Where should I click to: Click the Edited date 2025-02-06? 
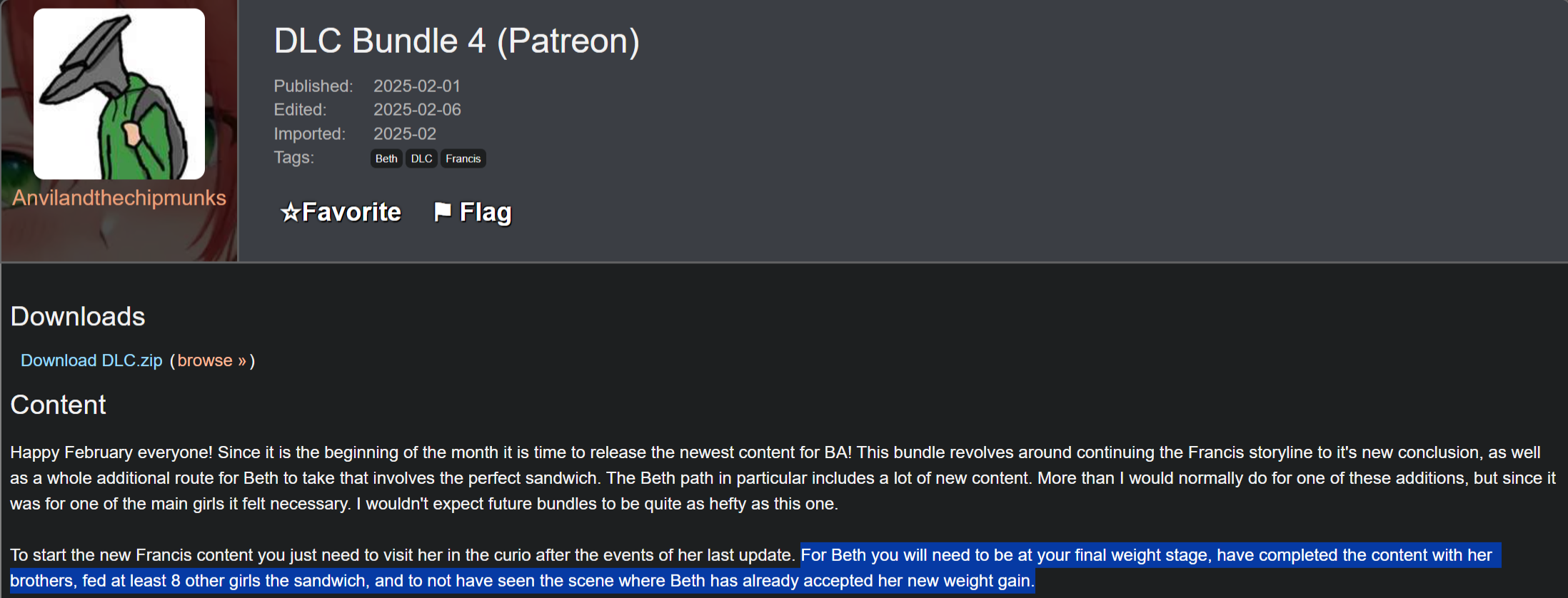417,109
